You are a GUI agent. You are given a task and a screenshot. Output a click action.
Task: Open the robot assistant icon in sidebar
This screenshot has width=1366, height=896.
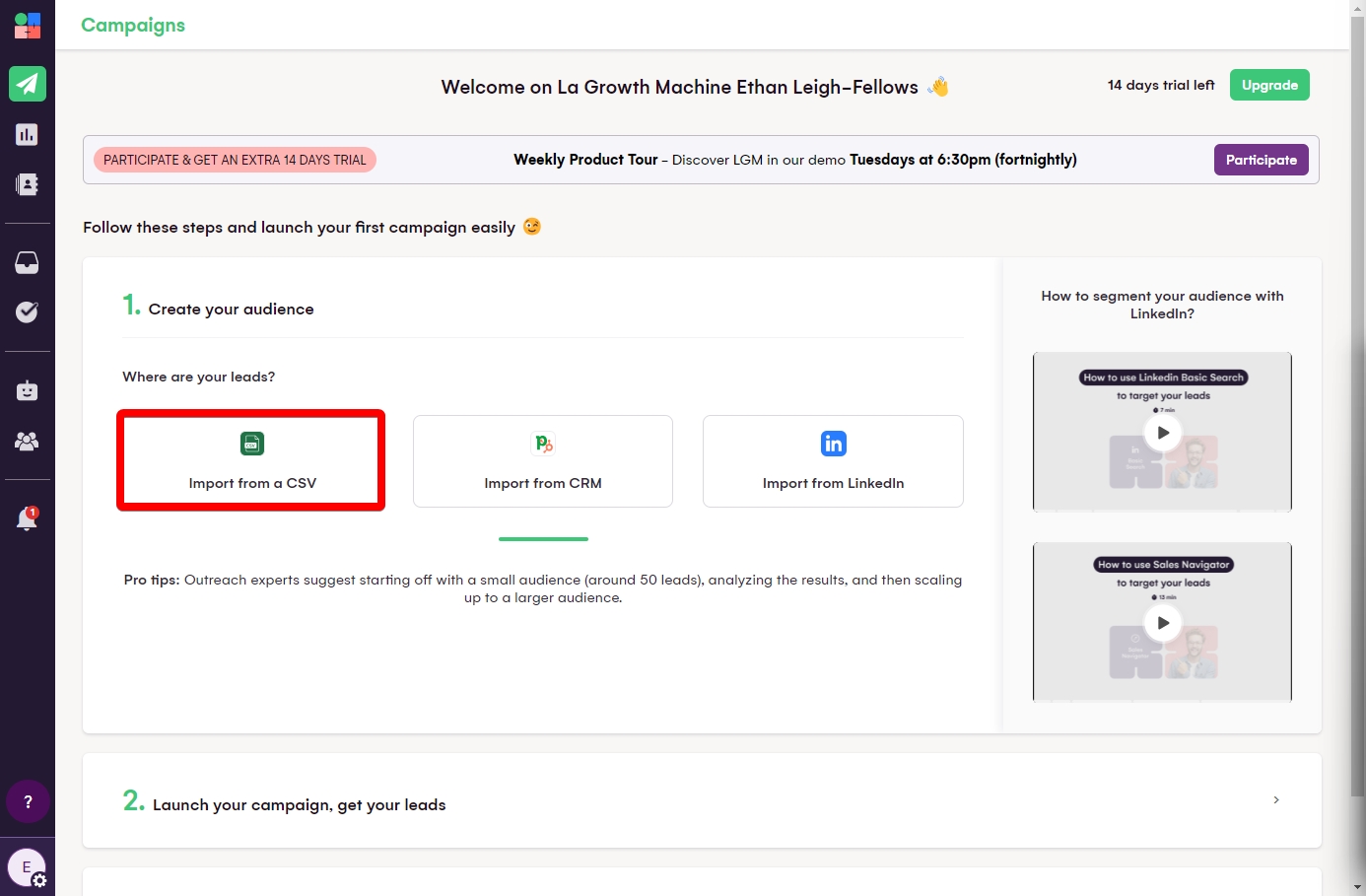(x=28, y=390)
